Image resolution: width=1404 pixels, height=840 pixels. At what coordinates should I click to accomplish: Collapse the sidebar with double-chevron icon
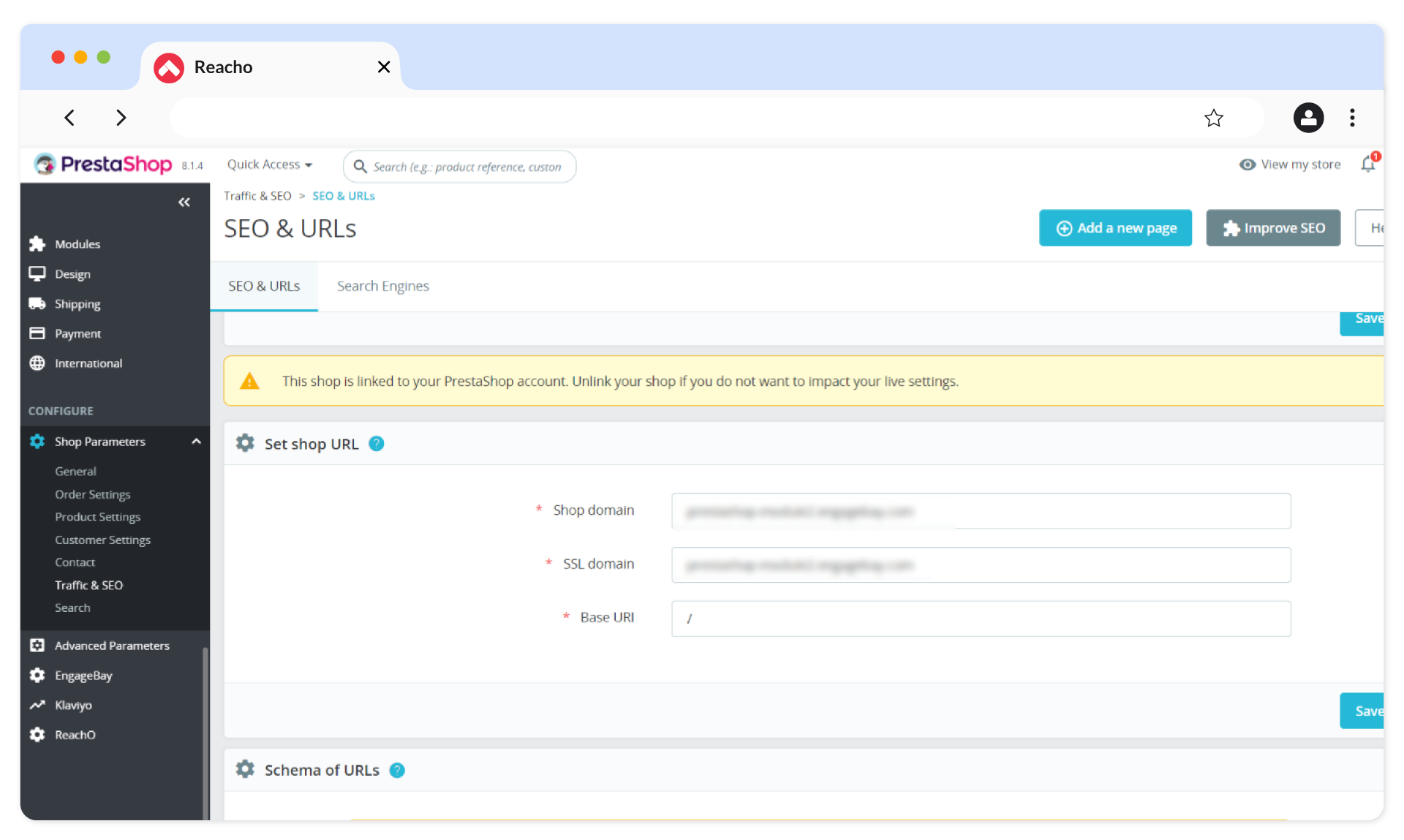tap(184, 203)
